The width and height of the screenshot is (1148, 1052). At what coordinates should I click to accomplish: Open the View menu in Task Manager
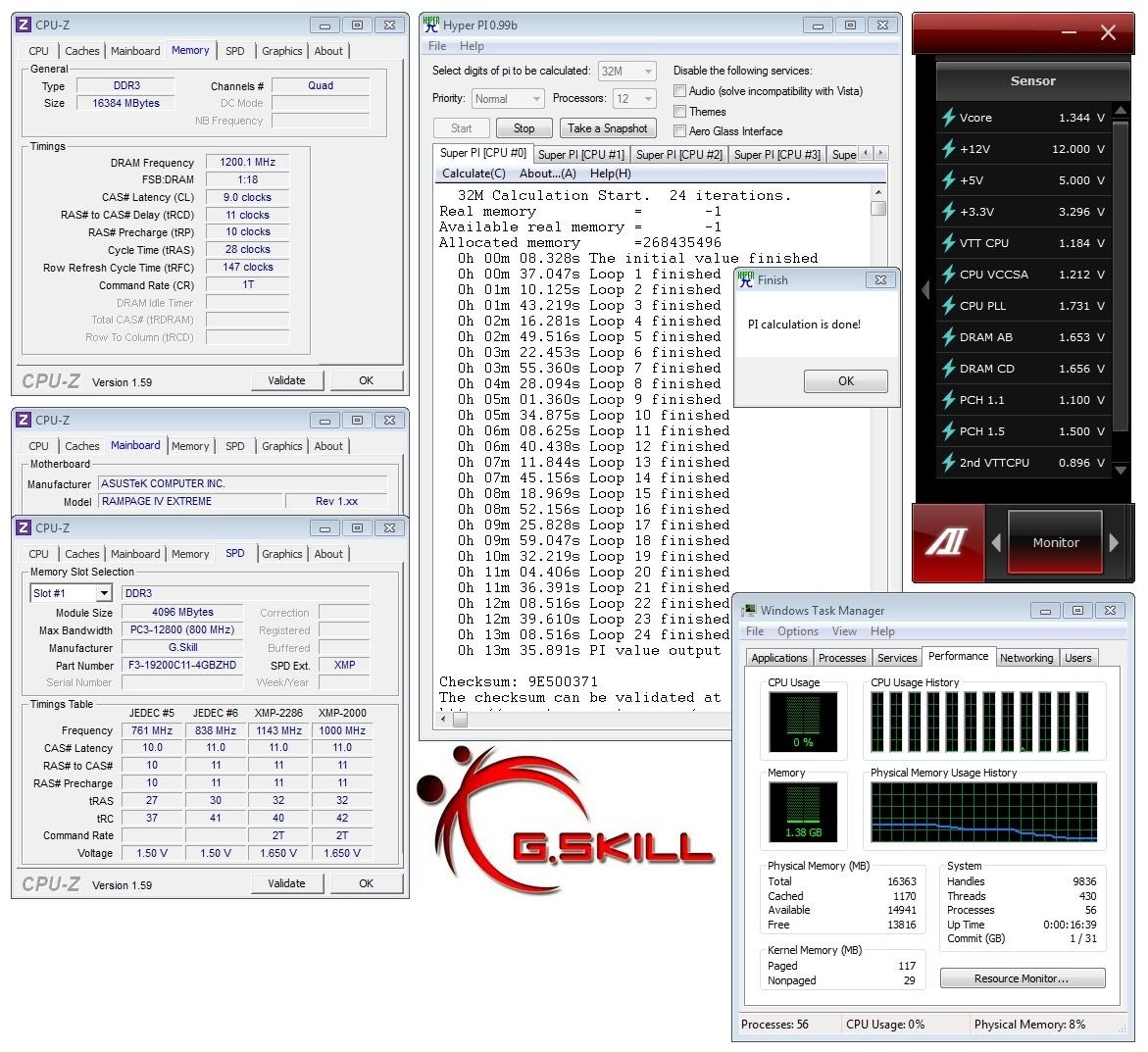[x=844, y=631]
